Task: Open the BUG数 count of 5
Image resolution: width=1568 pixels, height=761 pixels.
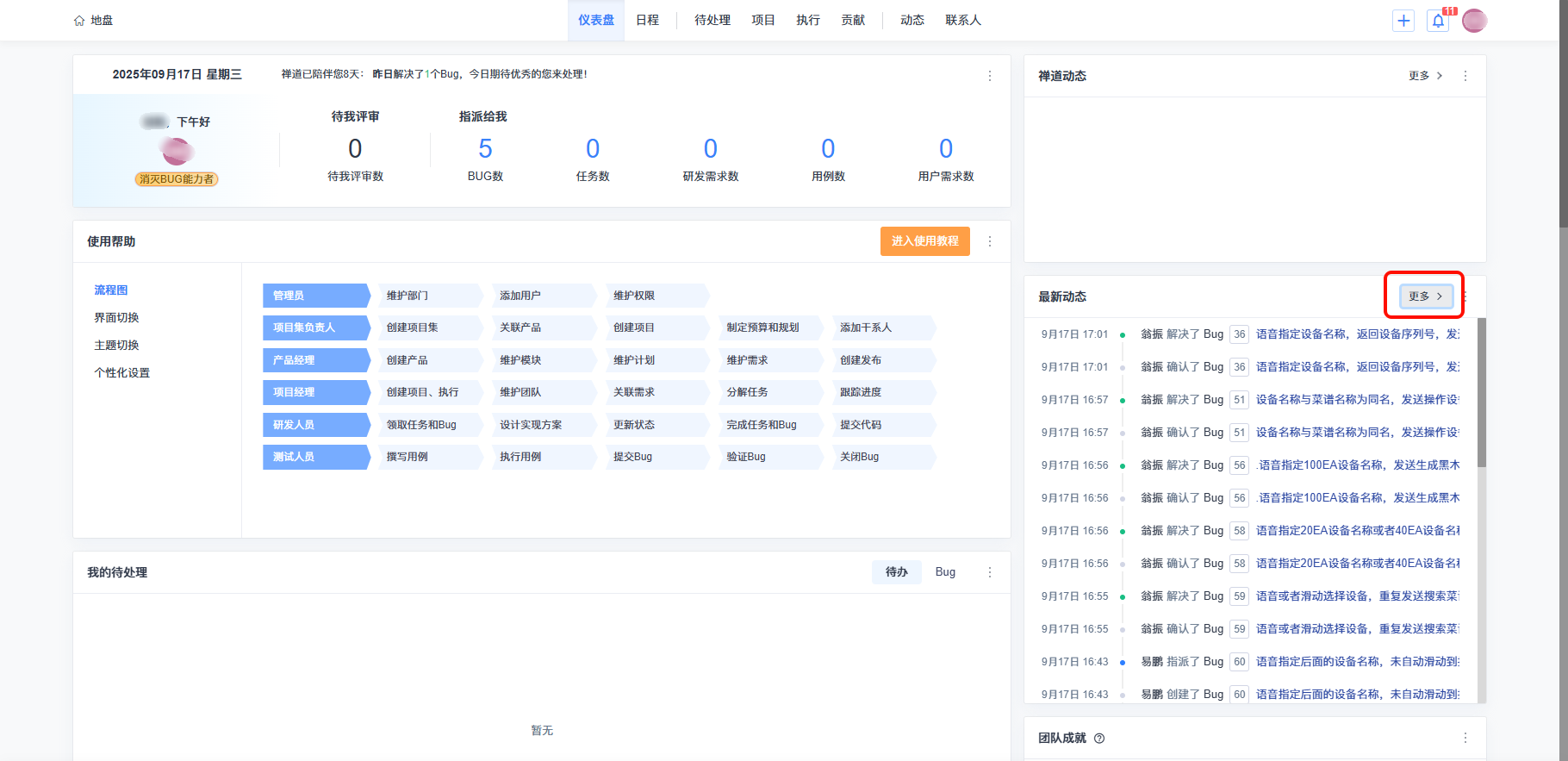Action: (485, 149)
